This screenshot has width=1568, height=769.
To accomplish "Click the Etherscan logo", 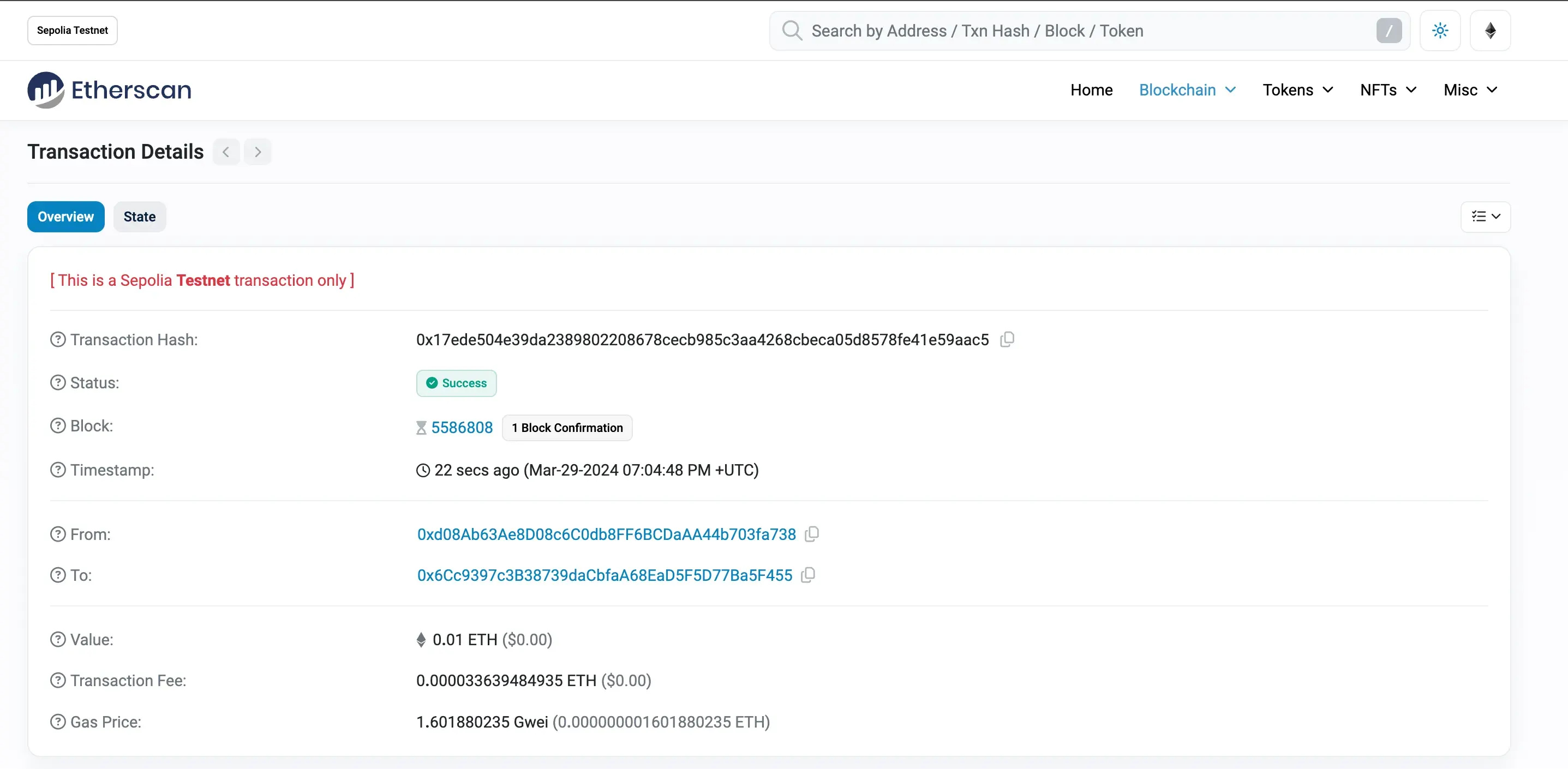I will point(110,90).
